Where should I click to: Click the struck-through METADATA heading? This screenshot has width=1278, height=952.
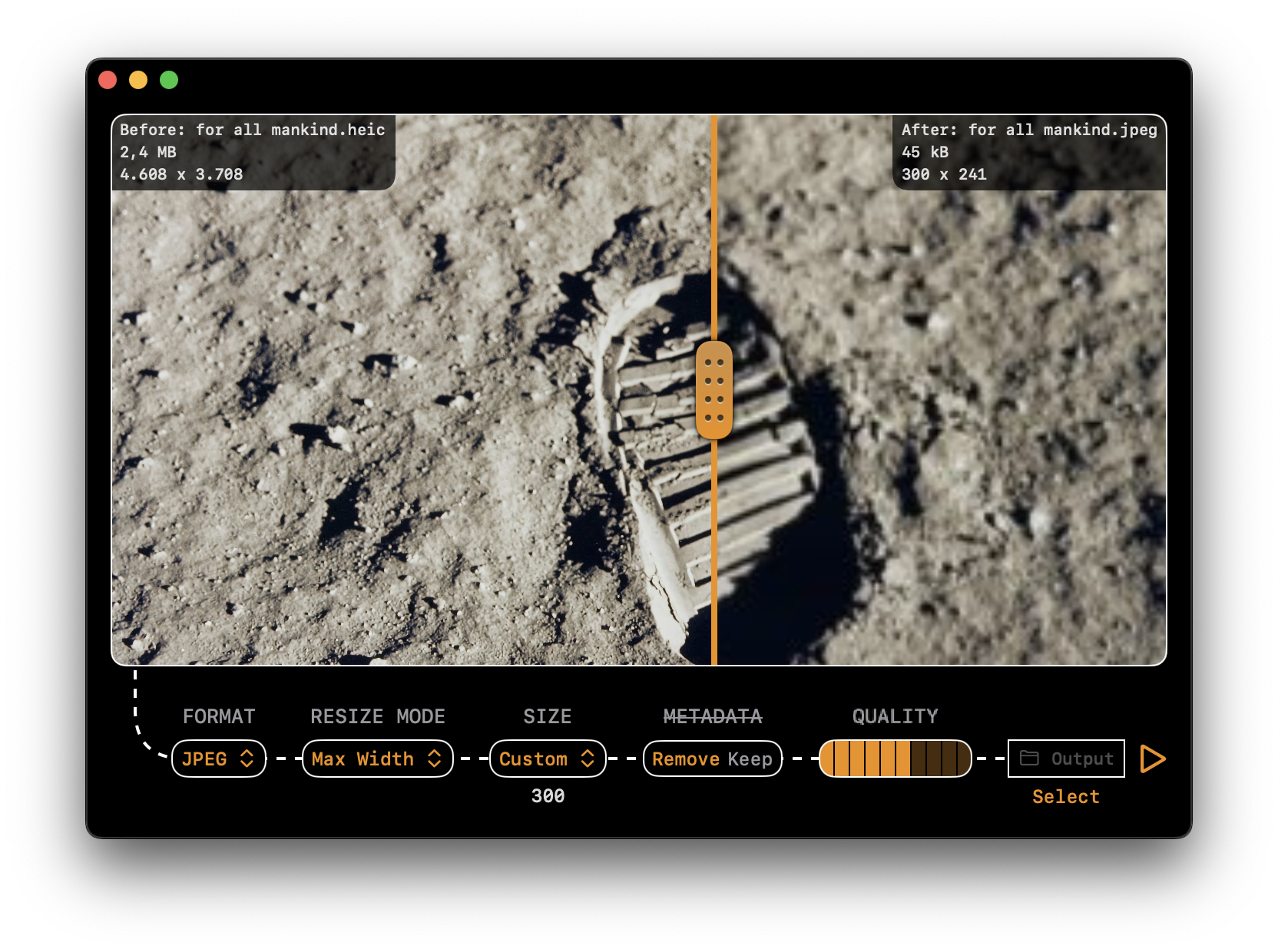[x=712, y=716]
